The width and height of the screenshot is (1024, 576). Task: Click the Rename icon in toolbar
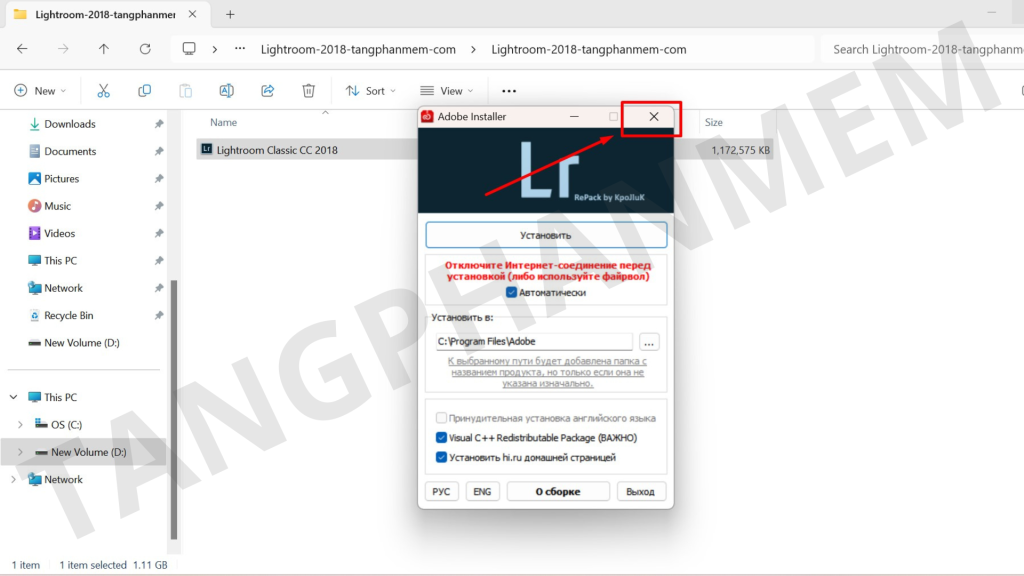226,91
